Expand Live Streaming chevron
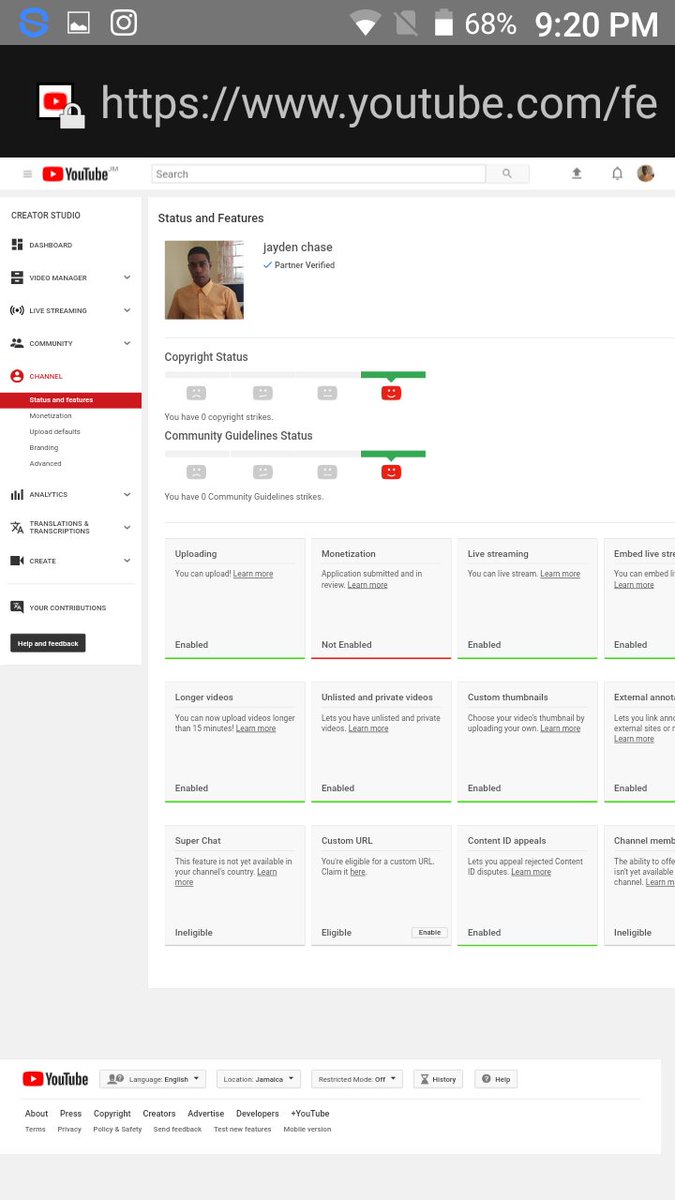This screenshot has height=1200, width=675. (127, 311)
